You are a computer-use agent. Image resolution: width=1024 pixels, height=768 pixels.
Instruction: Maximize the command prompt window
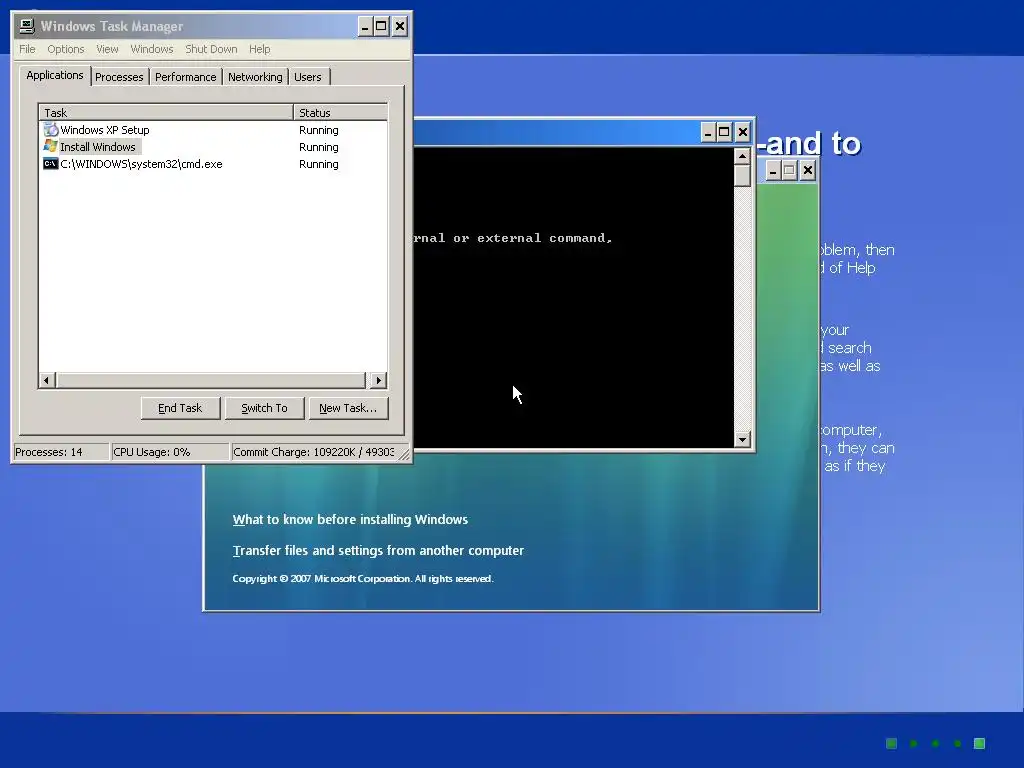coord(724,133)
